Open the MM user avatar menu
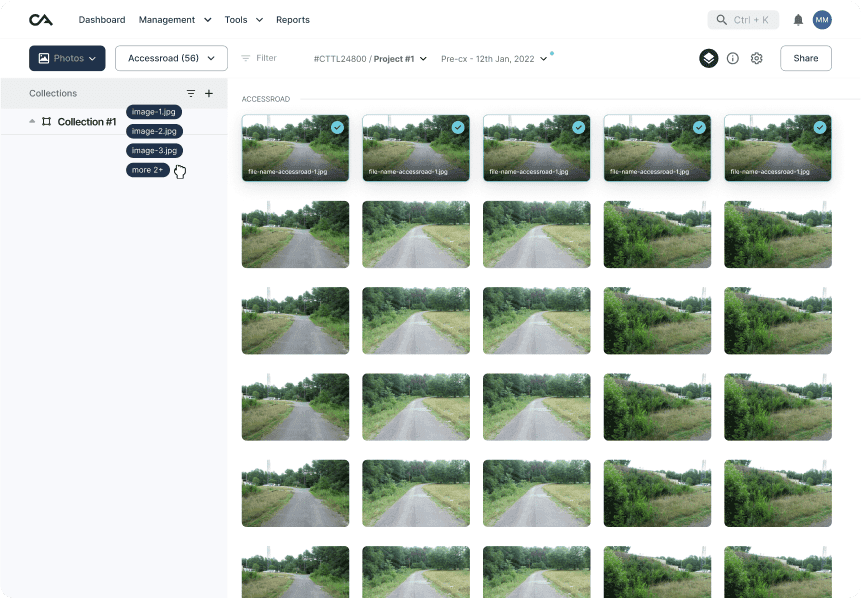The height and width of the screenshot is (598, 861). (x=822, y=20)
